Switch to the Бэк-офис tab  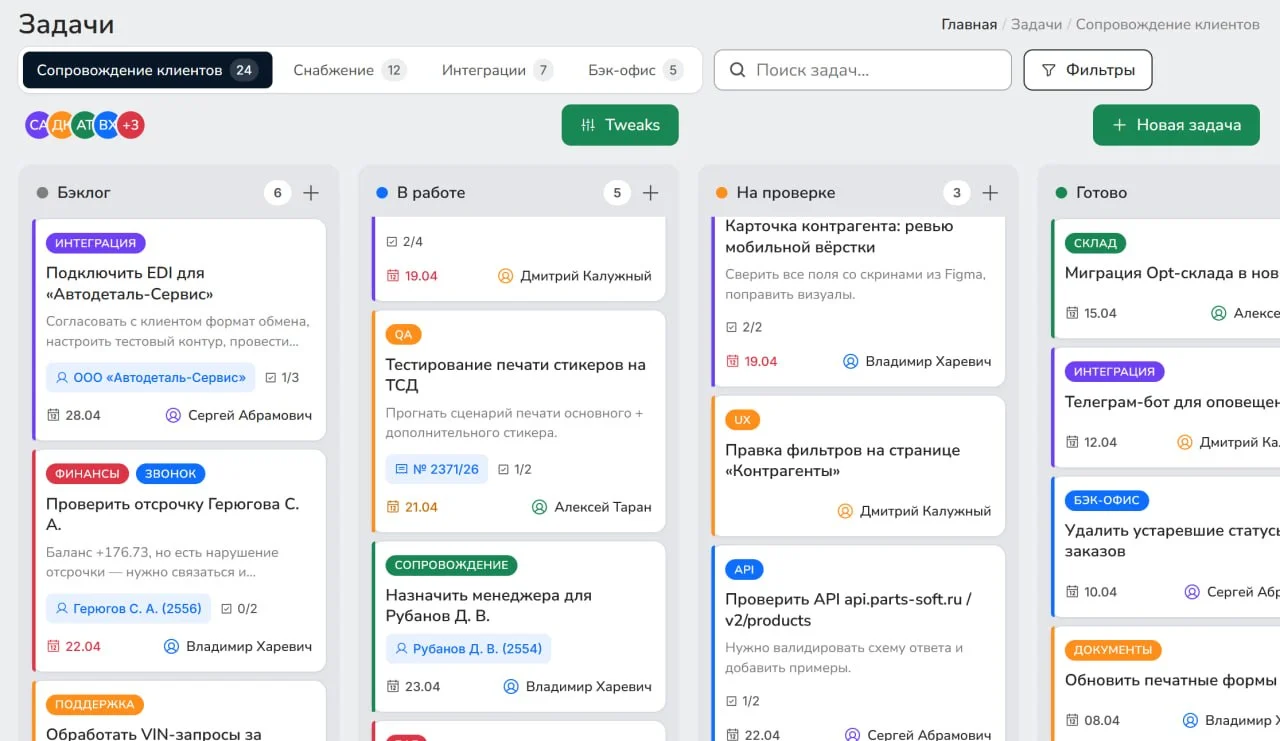pyautogui.click(x=635, y=70)
